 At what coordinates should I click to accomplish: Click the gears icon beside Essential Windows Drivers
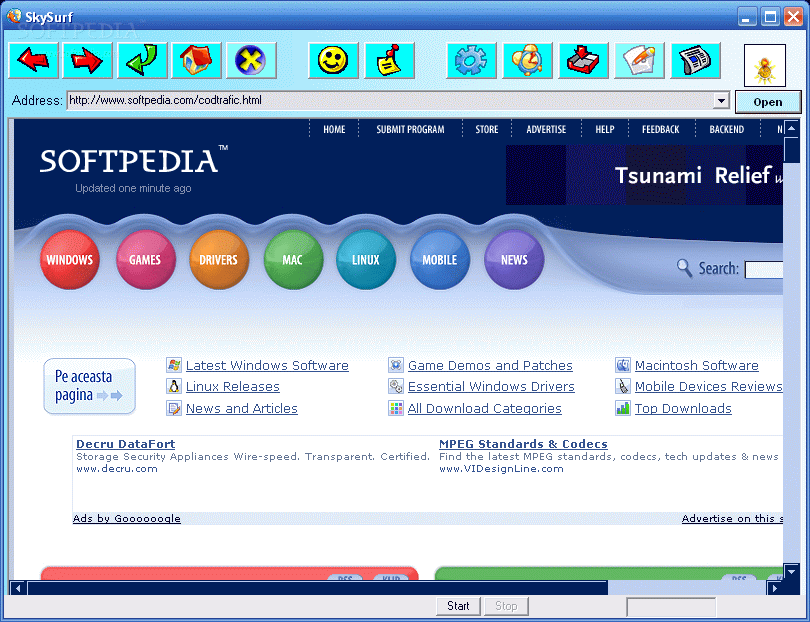click(396, 386)
